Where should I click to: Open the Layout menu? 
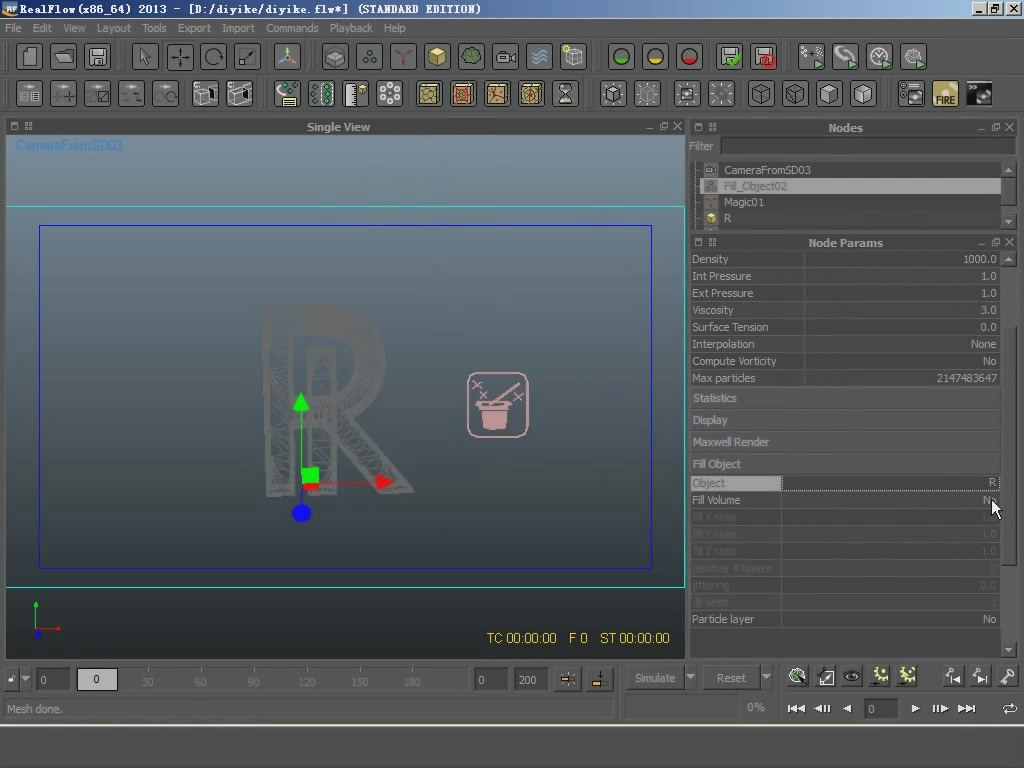pyautogui.click(x=114, y=28)
